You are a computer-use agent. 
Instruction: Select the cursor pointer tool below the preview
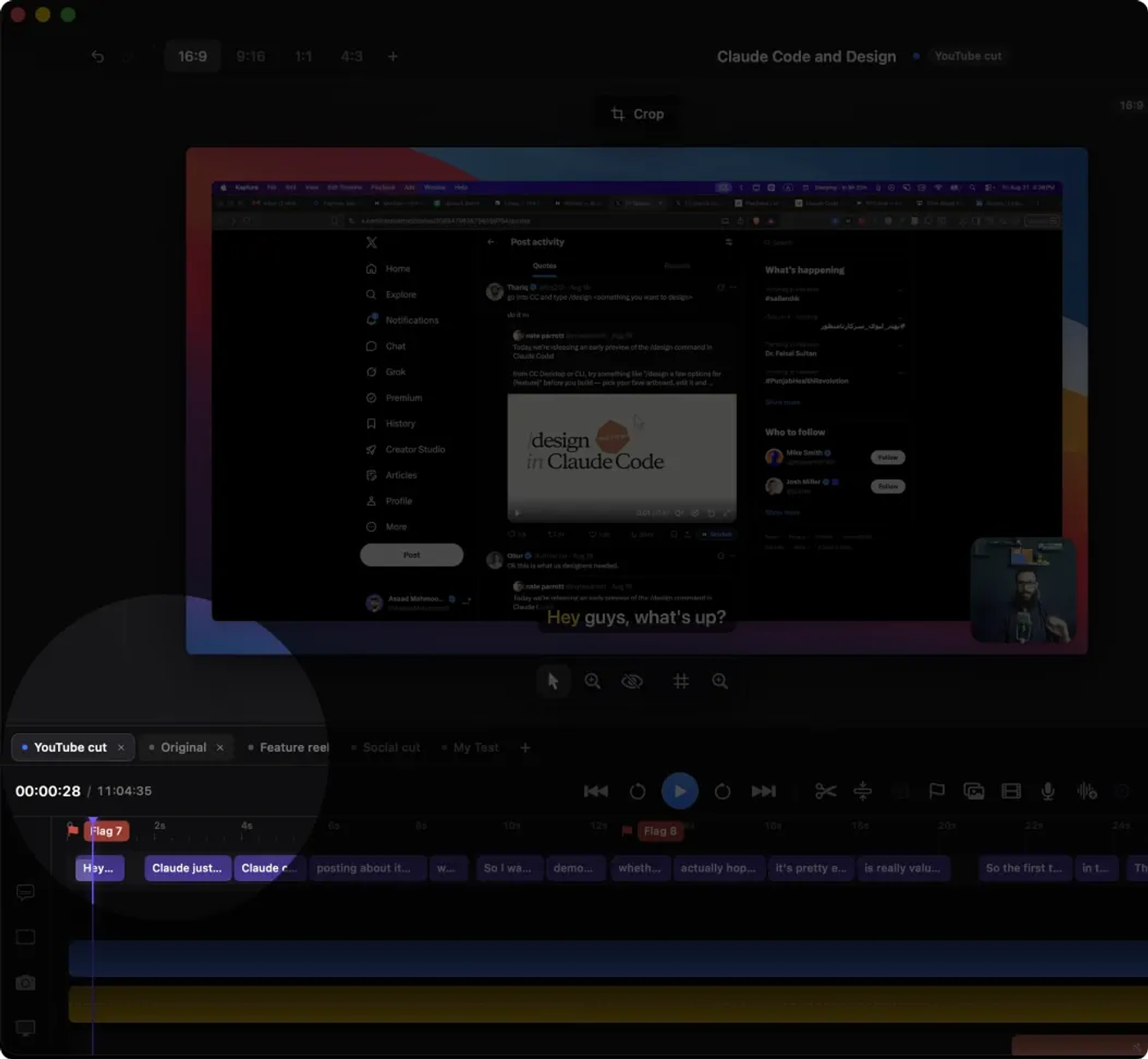[553, 681]
